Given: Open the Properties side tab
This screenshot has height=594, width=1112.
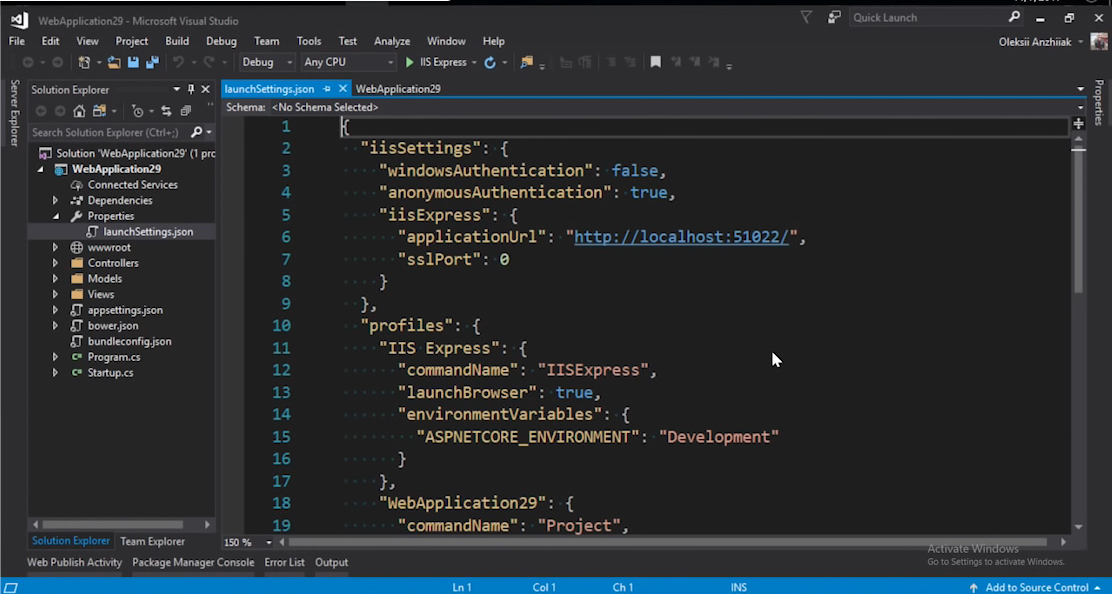Looking at the screenshot, I should [x=1099, y=102].
